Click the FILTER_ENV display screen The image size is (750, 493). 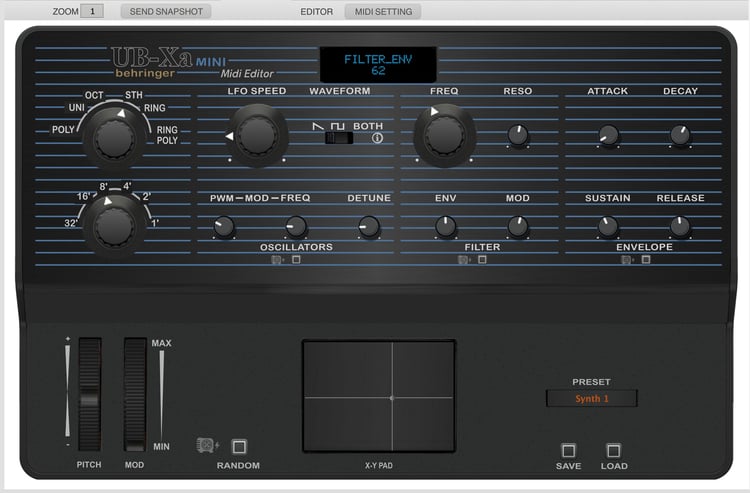click(378, 65)
